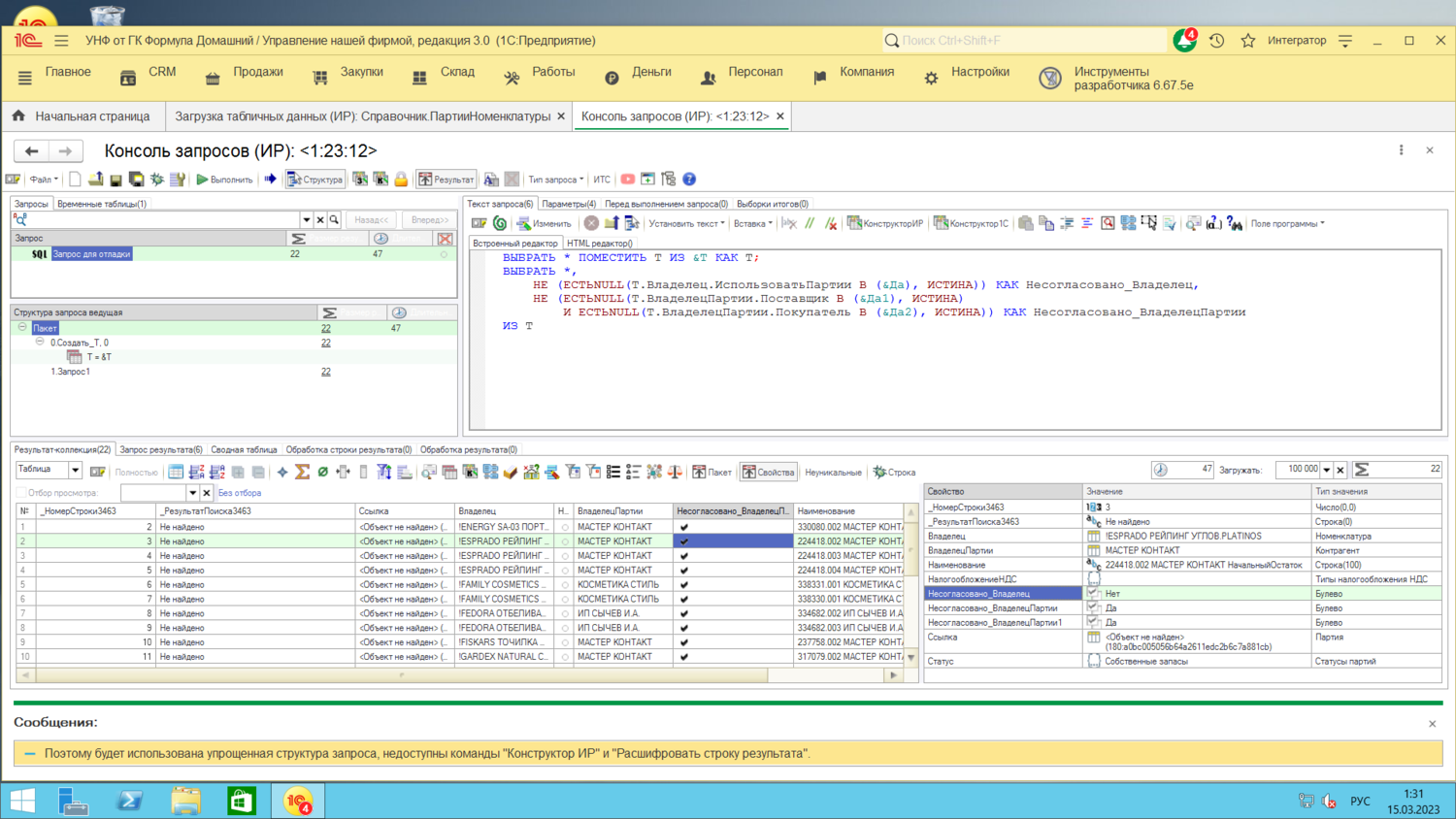Open help via the blue question mark icon
Screen dimensions: 1456x819
[689, 180]
